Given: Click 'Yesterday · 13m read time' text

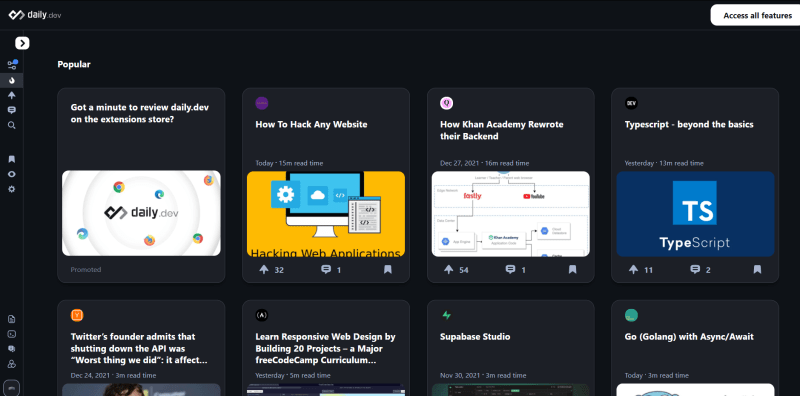Looking at the screenshot, I should point(664,163).
